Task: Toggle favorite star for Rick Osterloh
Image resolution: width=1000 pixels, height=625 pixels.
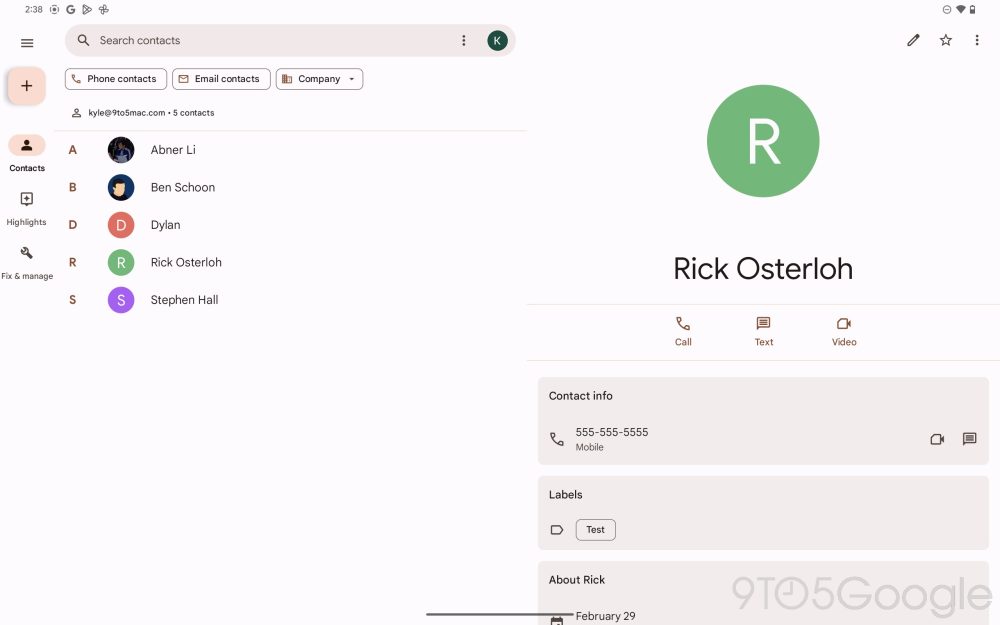Action: click(946, 40)
